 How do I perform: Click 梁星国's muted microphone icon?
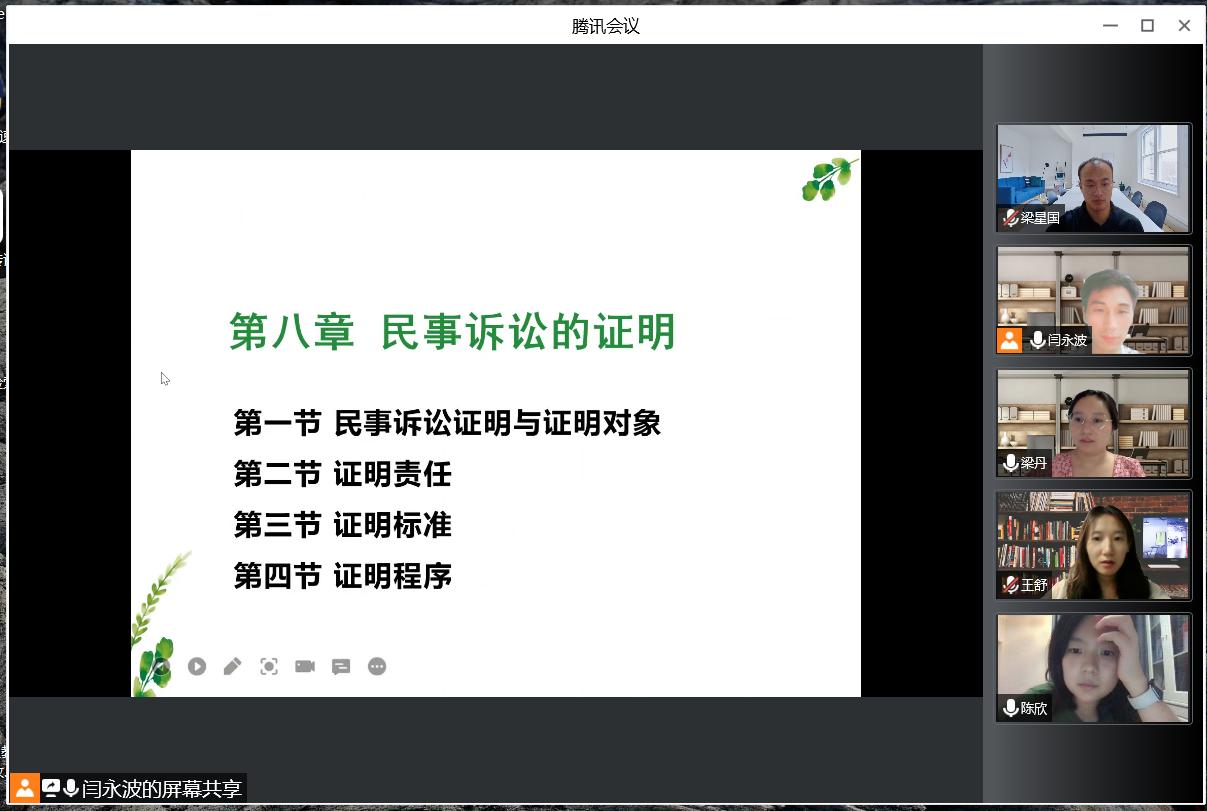pos(1011,218)
